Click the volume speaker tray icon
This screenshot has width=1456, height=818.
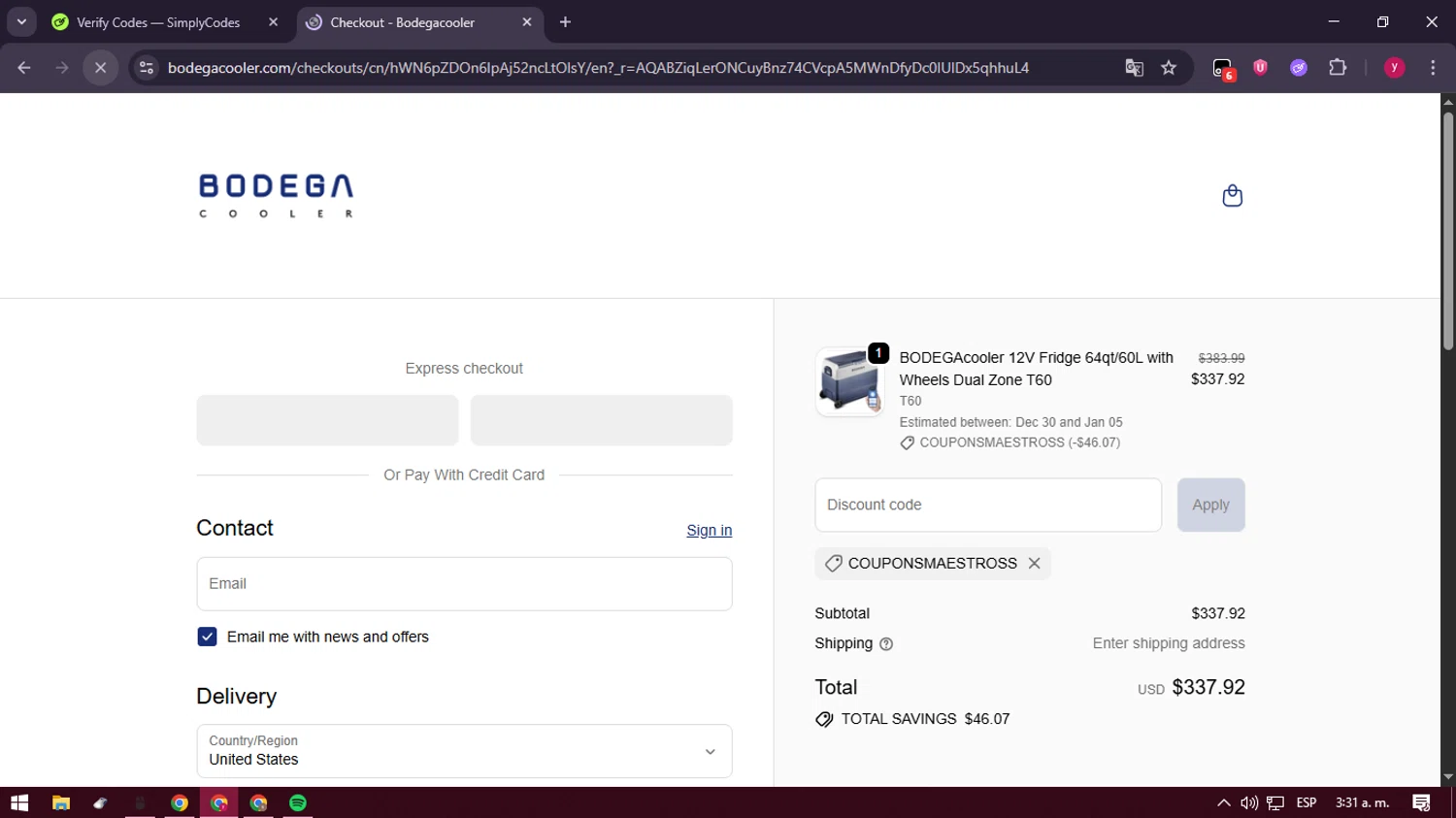point(1249,802)
